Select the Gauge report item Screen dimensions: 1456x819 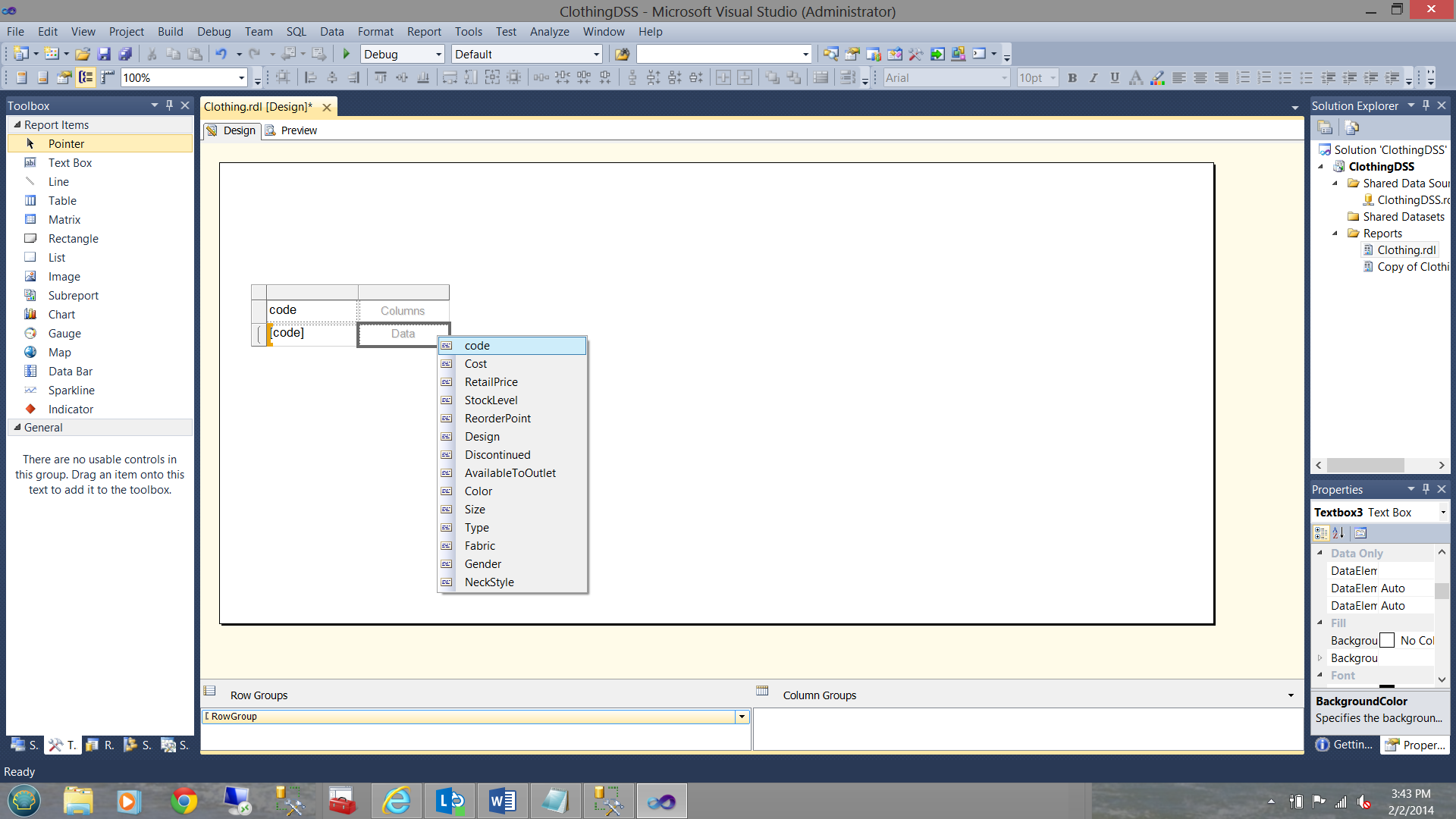click(64, 333)
